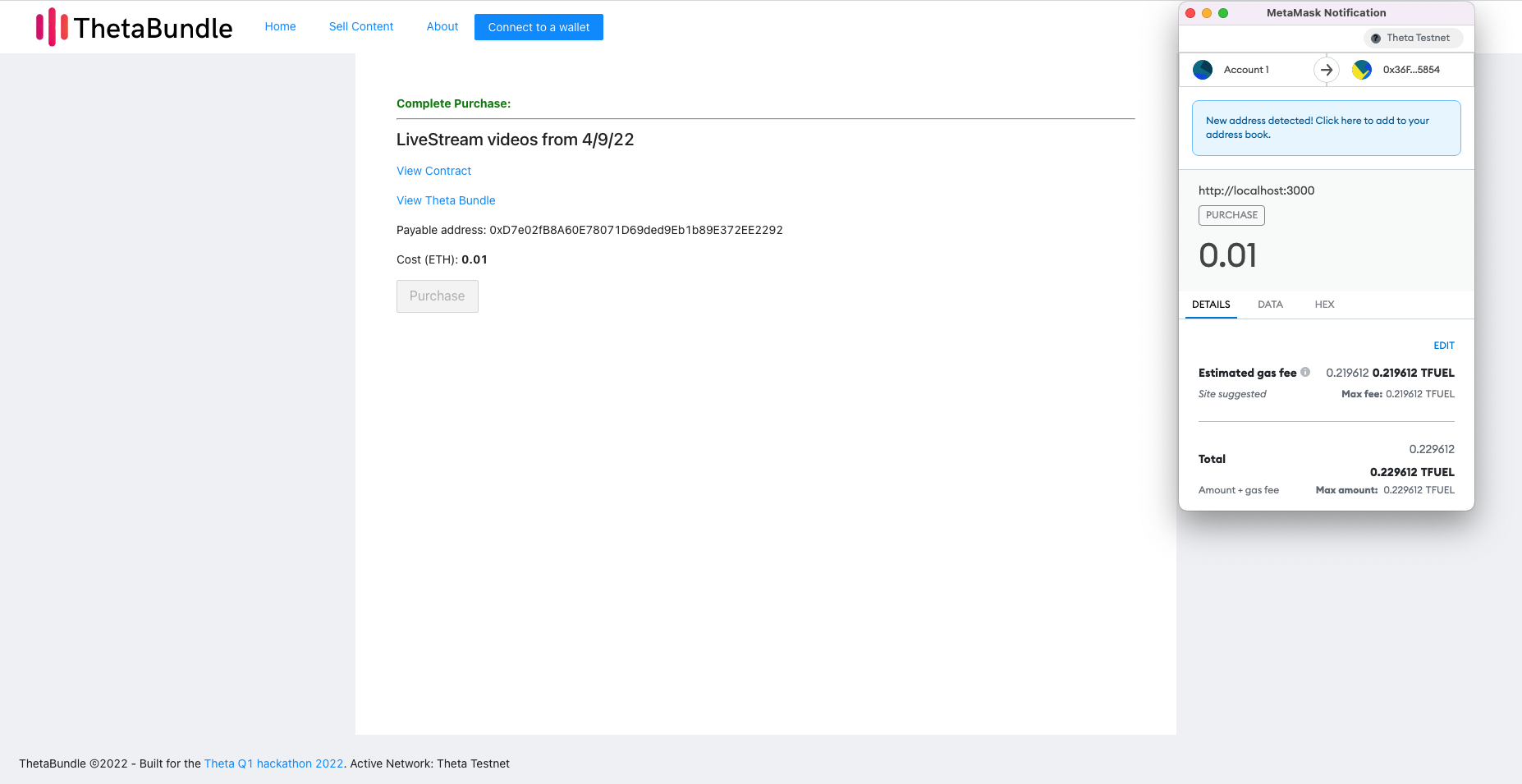Screen dimensions: 1522x784
Task: Click the http://localhost:3000 origin text
Action: (x=1256, y=190)
